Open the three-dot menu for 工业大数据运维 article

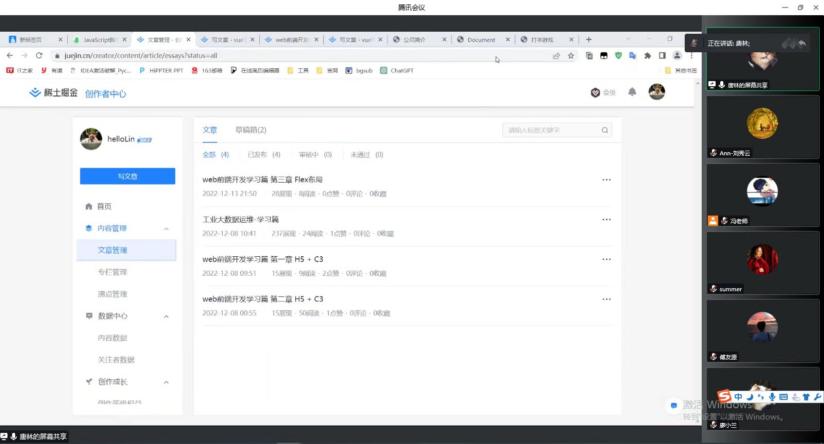point(606,219)
